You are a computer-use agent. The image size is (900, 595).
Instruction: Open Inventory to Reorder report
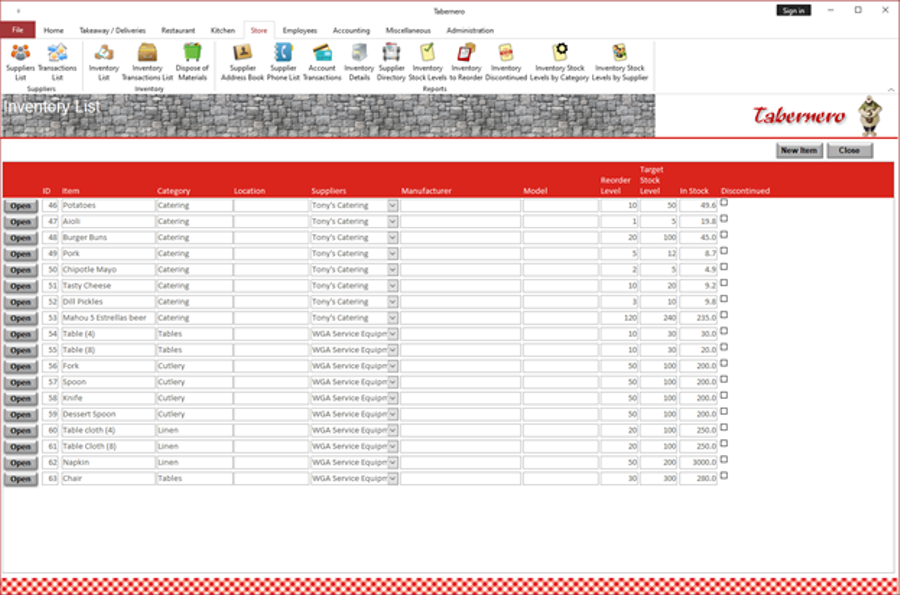(466, 62)
